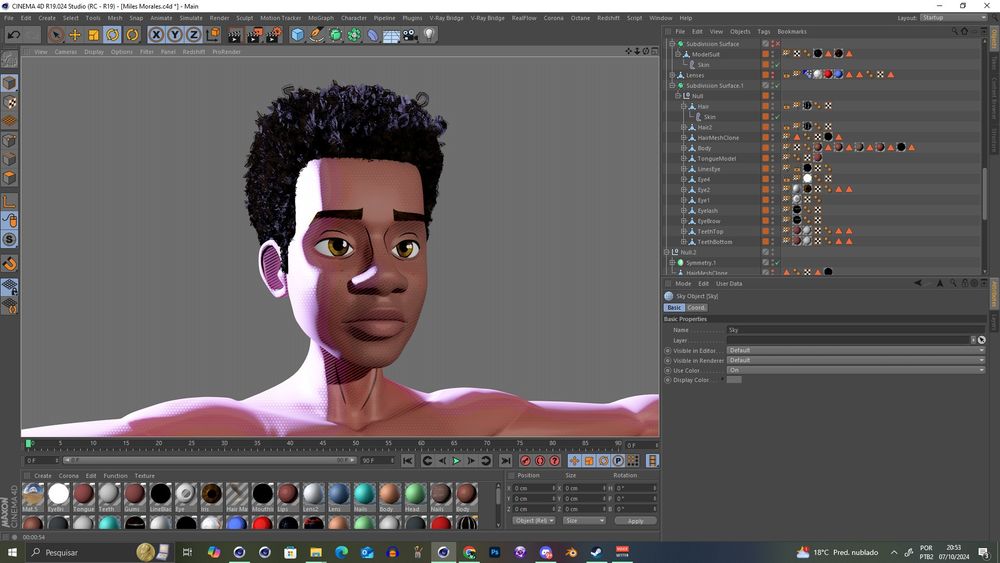This screenshot has height=563, width=1000.
Task: Open the Edit Render Settings icon
Action: pos(272,35)
